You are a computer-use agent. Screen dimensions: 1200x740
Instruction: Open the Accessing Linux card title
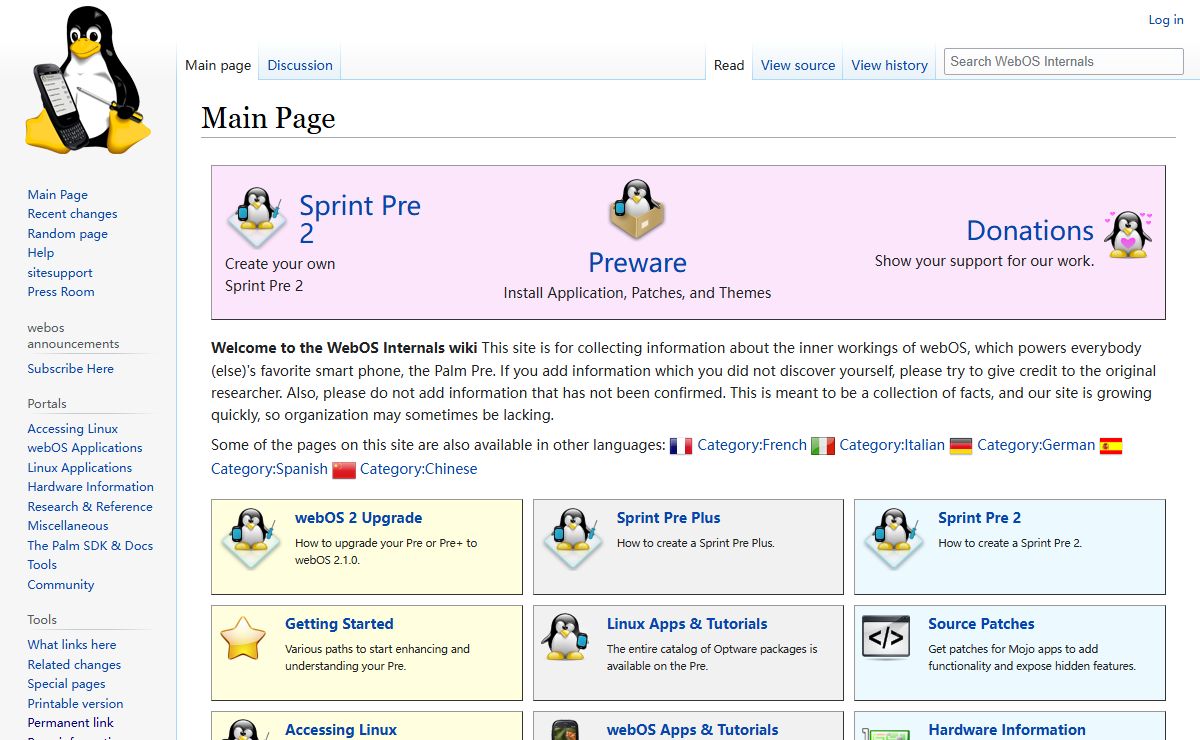coord(341,730)
